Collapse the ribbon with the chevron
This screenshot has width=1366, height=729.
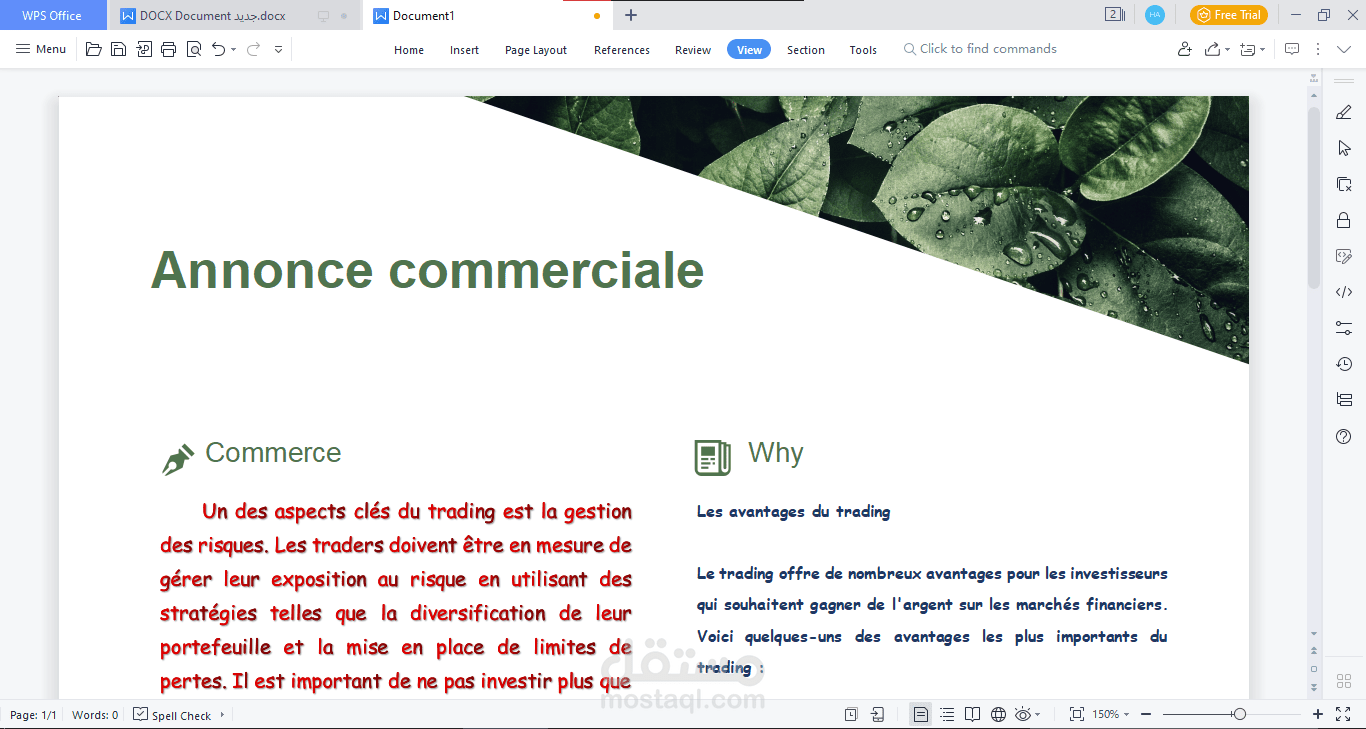pos(1344,49)
